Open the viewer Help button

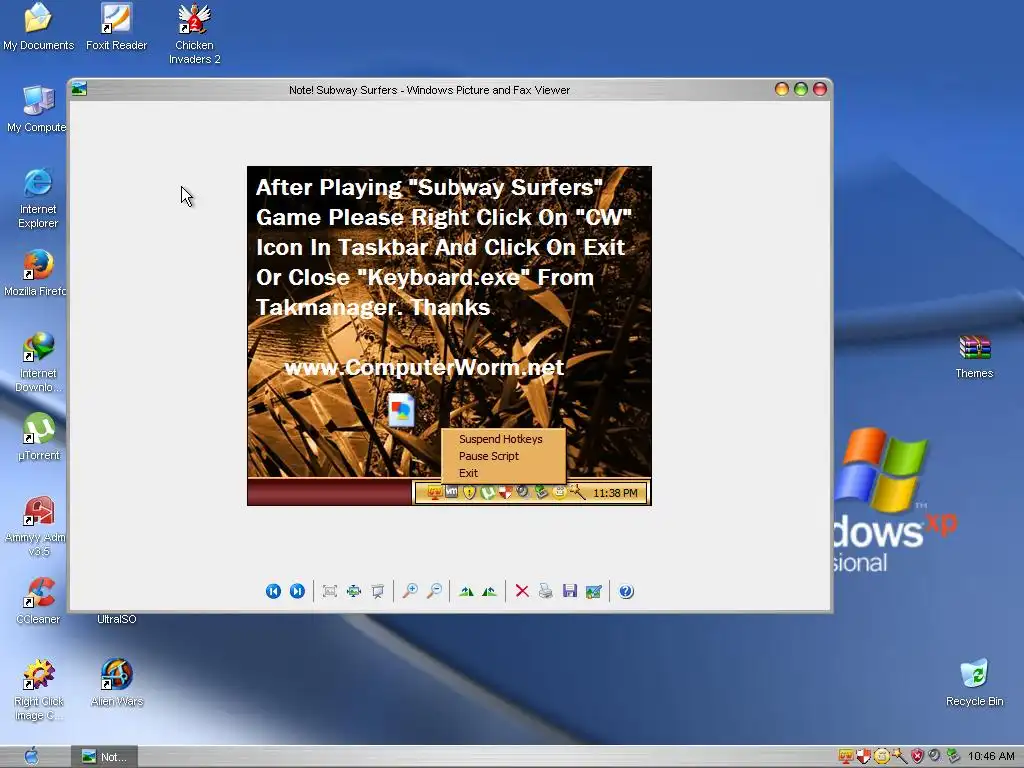point(626,591)
